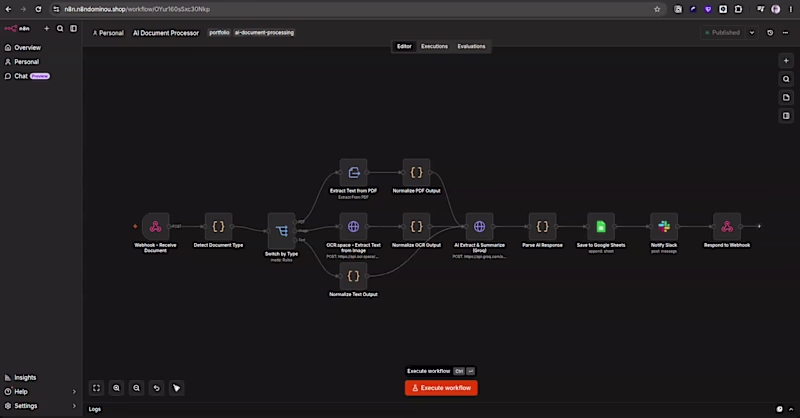Open the logs pop-out icon
Image resolution: width=800 pixels, height=418 pixels.
click(780, 409)
